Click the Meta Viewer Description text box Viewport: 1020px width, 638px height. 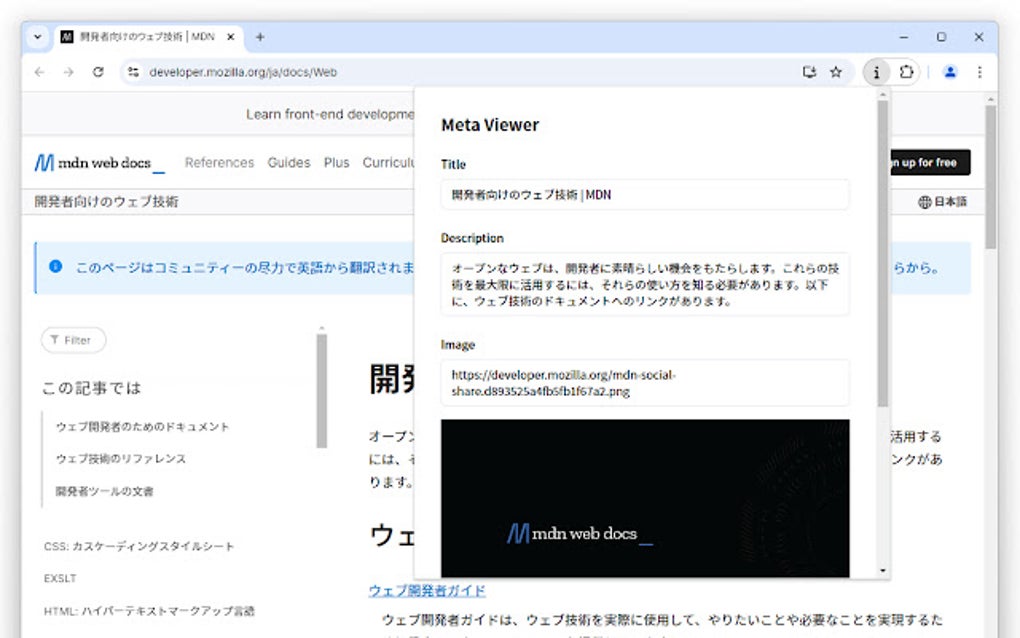click(x=645, y=284)
